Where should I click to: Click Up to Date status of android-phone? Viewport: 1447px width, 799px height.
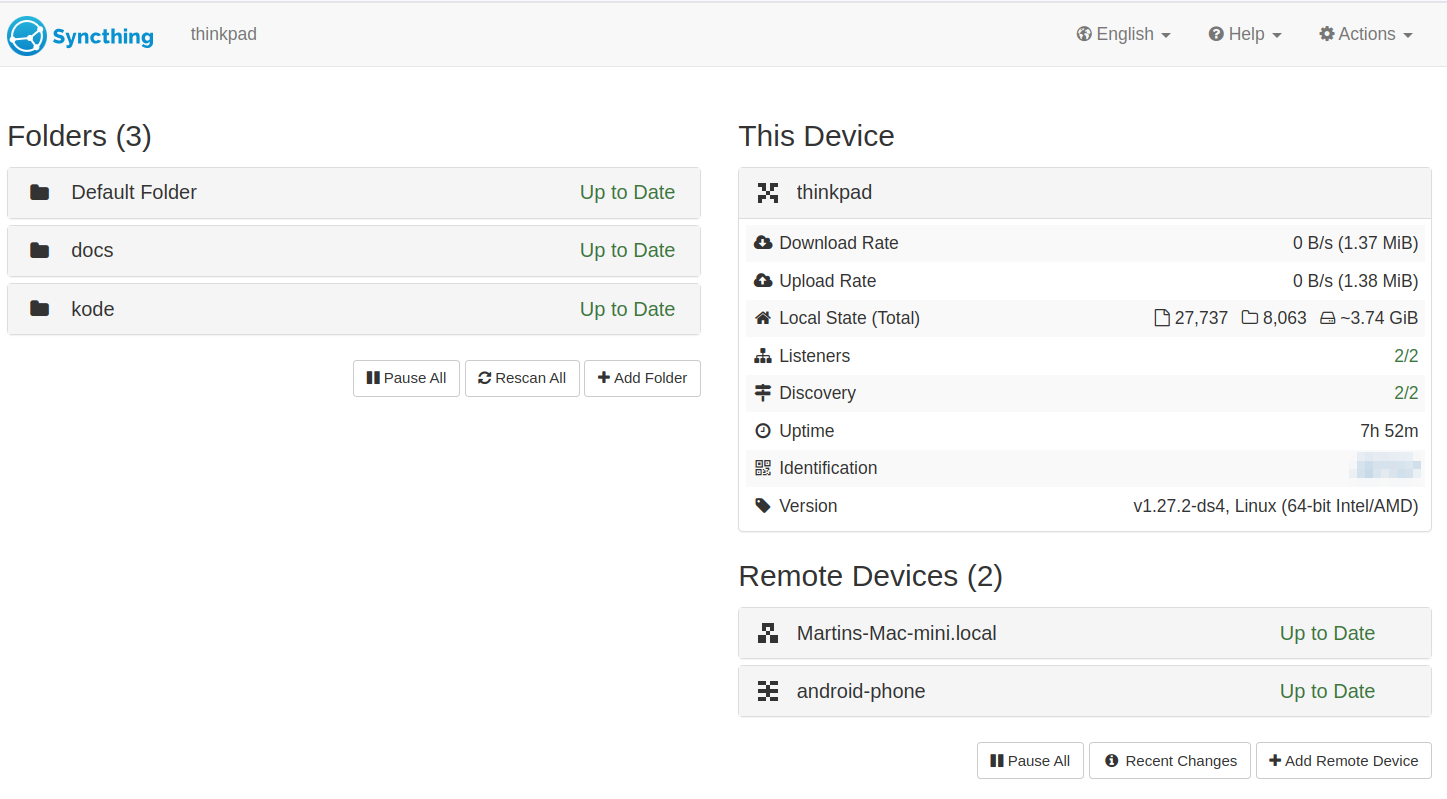pyautogui.click(x=1327, y=691)
